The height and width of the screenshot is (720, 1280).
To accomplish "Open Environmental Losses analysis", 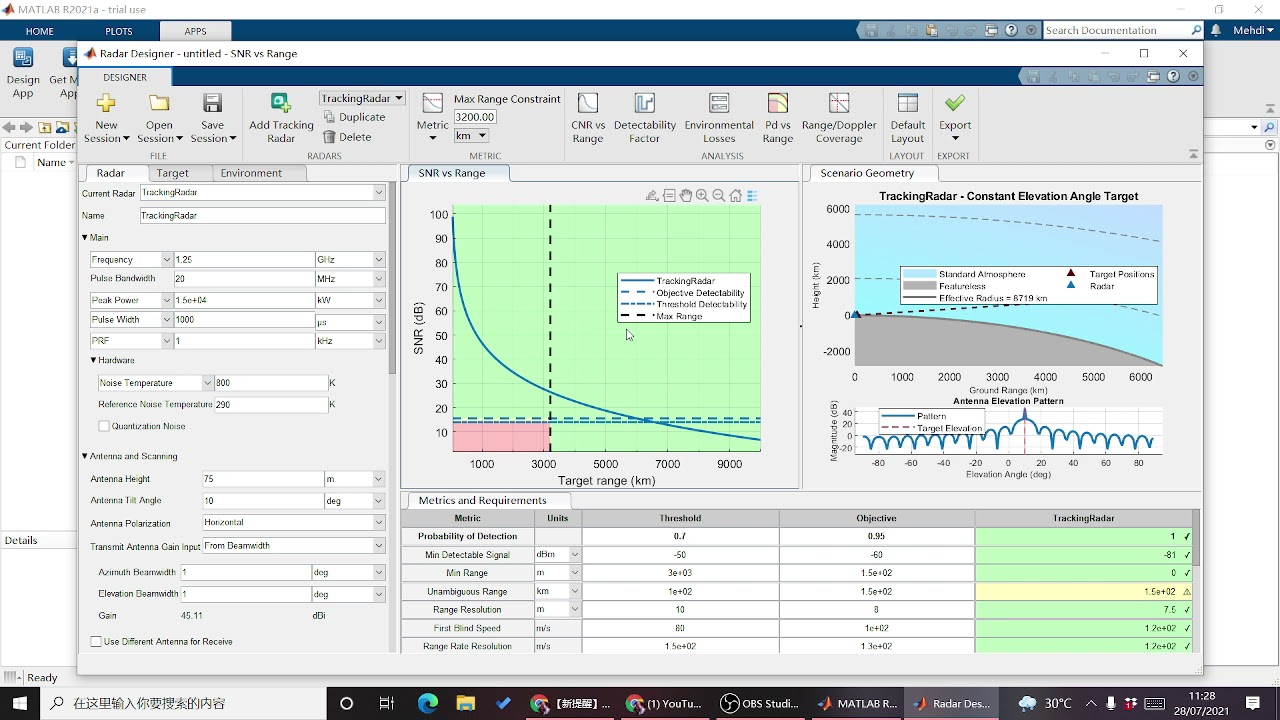I will [719, 118].
